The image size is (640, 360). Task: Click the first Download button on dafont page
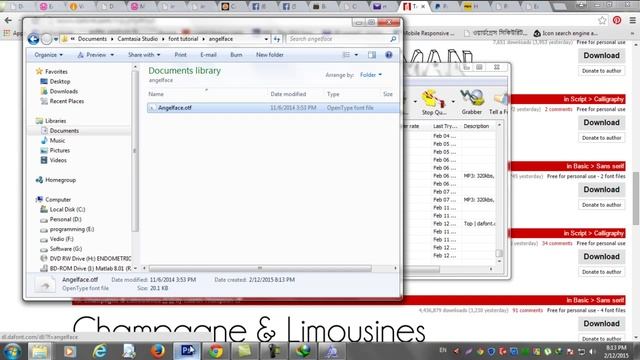(x=601, y=56)
